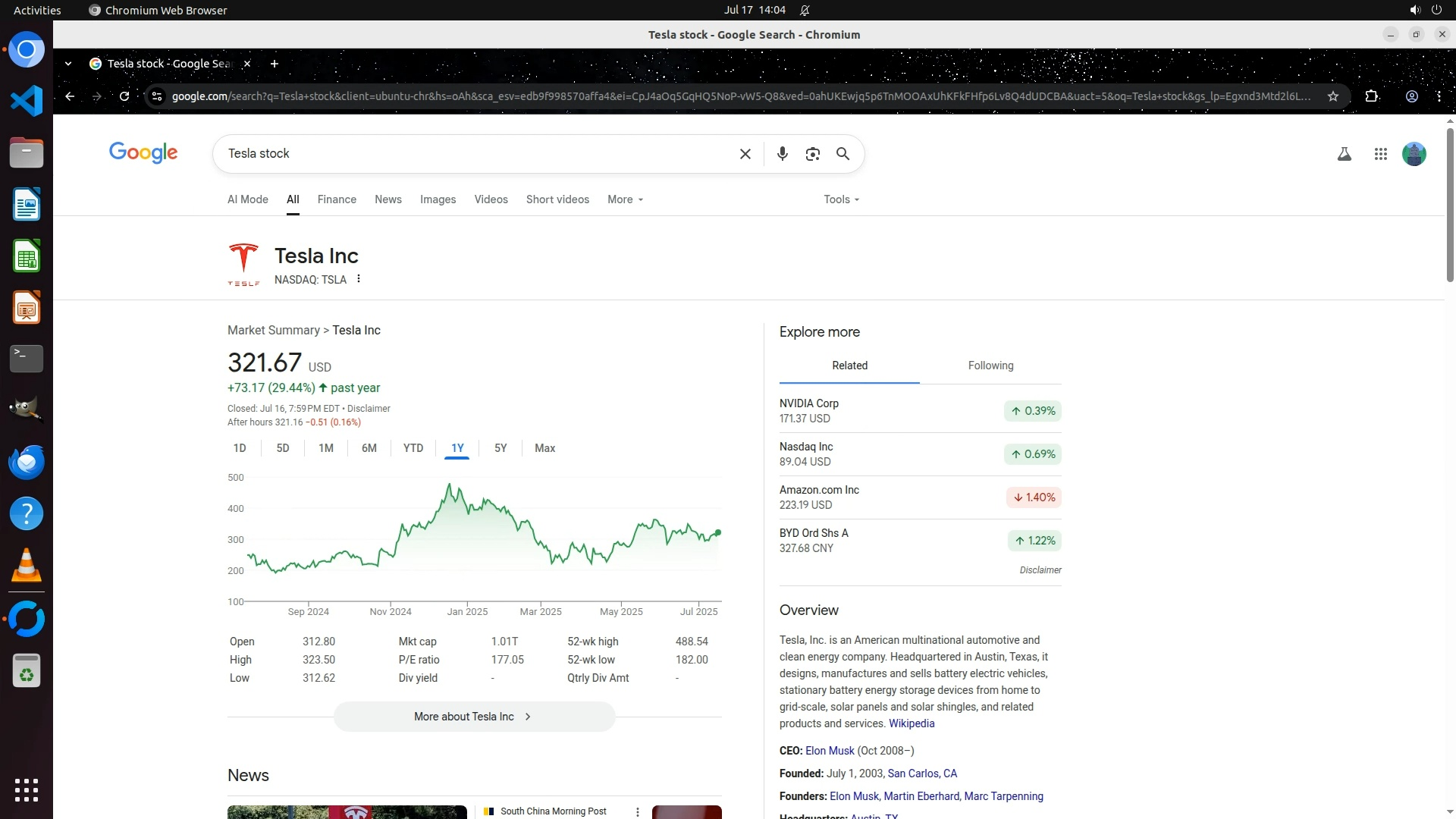
Task: Select the 5Y chart range
Action: tap(500, 448)
